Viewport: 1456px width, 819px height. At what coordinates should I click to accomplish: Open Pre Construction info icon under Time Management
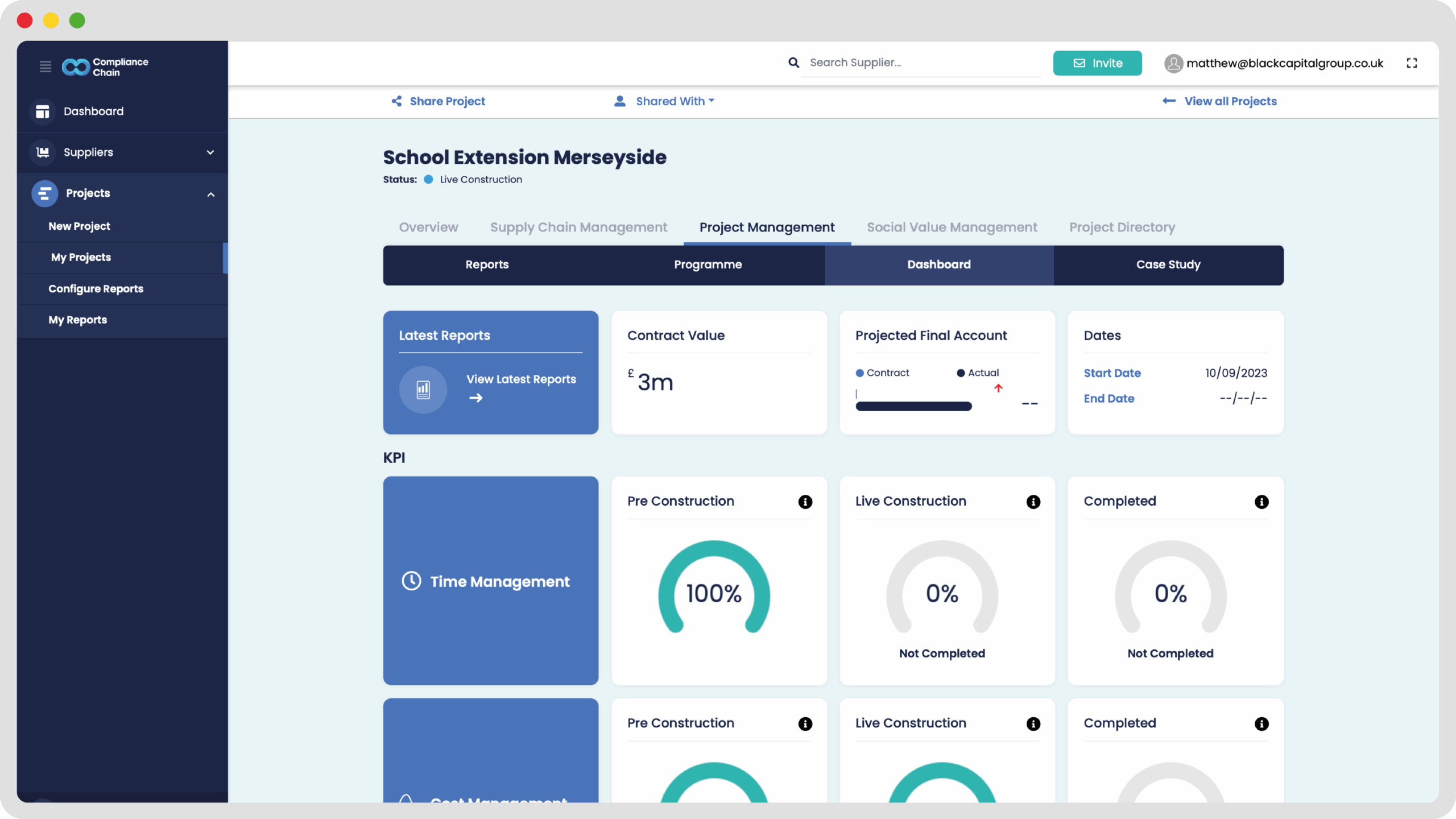pyautogui.click(x=805, y=502)
